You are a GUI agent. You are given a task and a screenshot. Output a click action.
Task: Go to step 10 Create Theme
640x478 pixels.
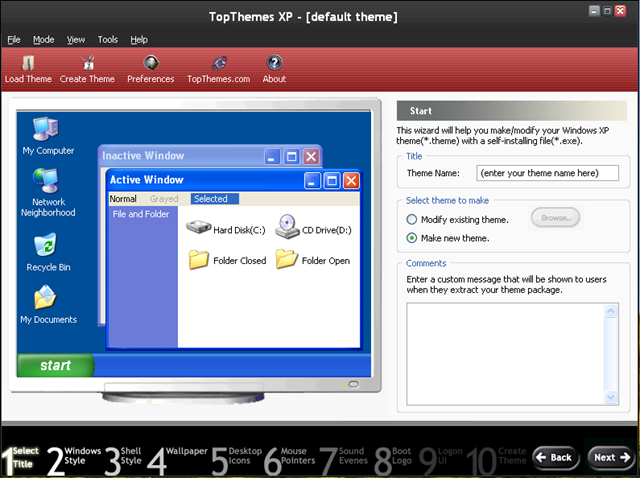click(x=496, y=460)
